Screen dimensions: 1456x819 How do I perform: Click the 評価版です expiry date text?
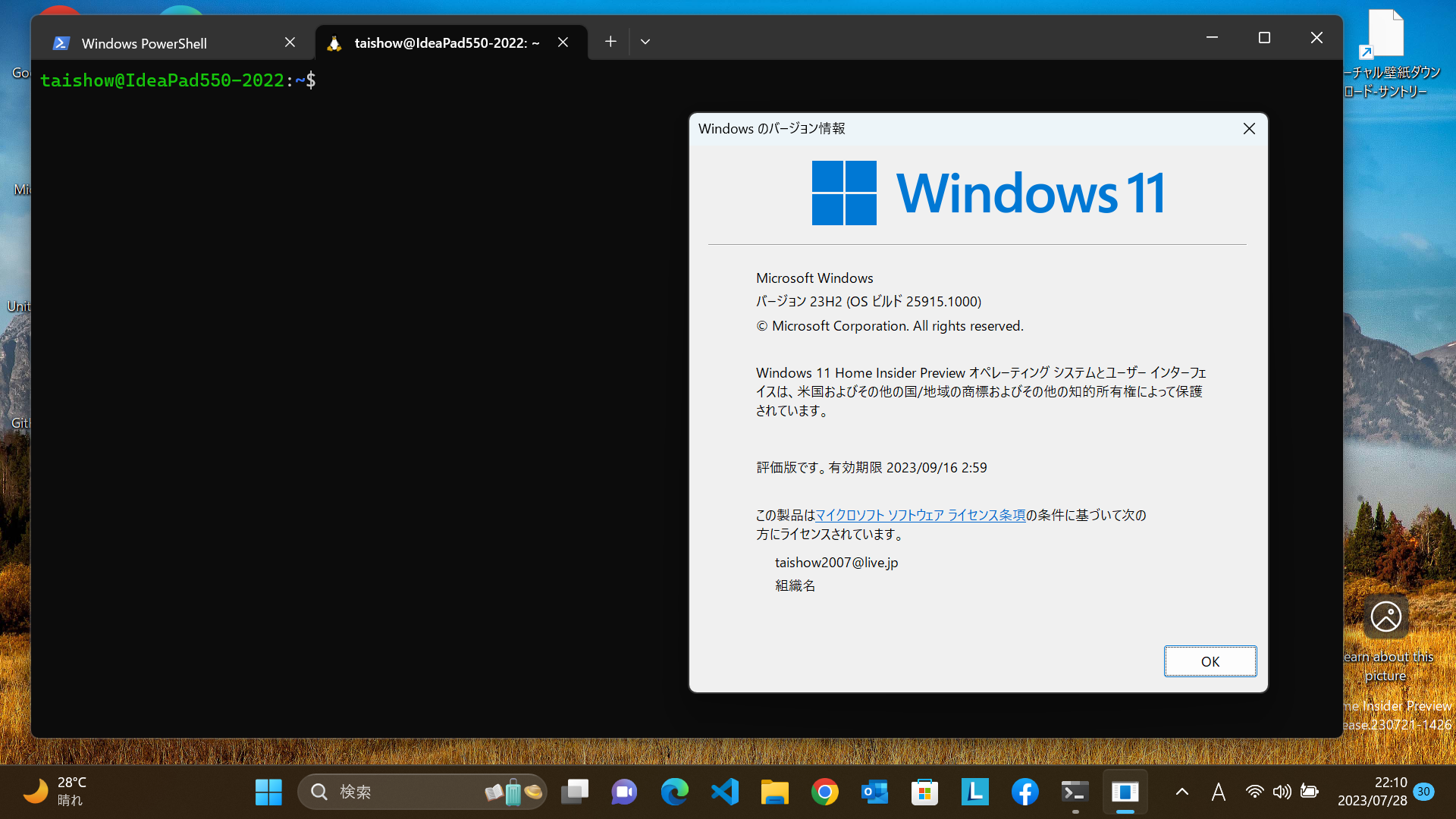(x=871, y=467)
